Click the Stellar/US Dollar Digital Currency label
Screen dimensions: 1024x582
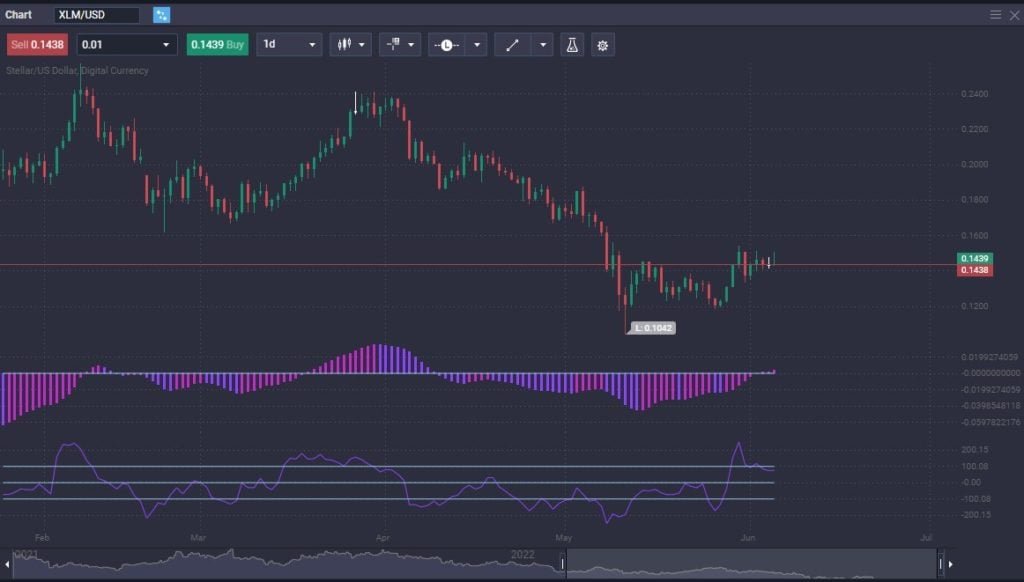click(74, 70)
